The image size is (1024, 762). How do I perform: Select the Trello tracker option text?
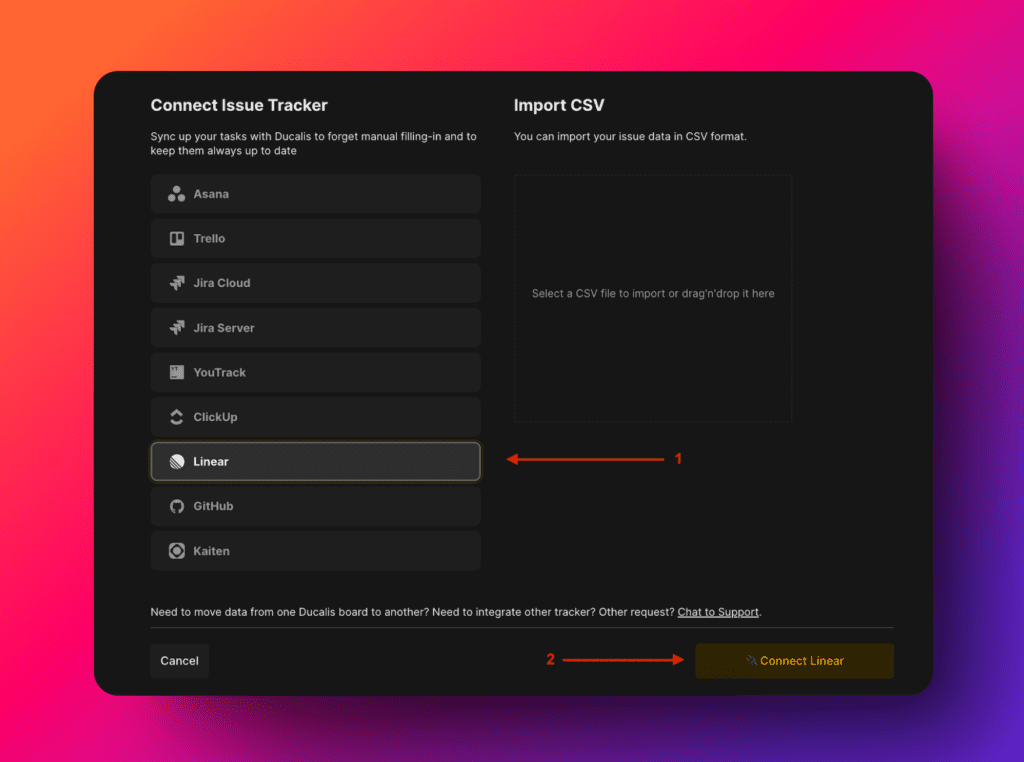[x=209, y=239]
